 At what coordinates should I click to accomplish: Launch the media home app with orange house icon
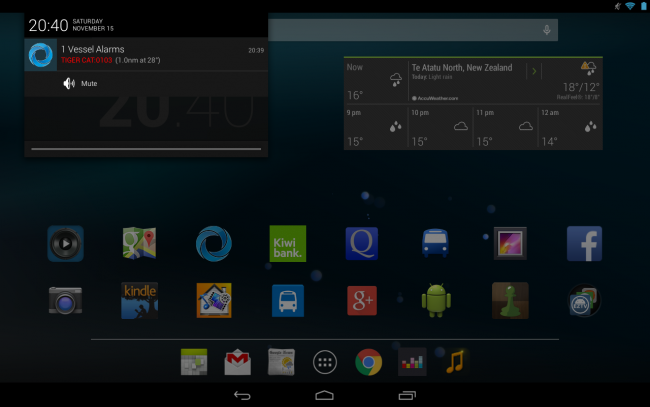214,300
